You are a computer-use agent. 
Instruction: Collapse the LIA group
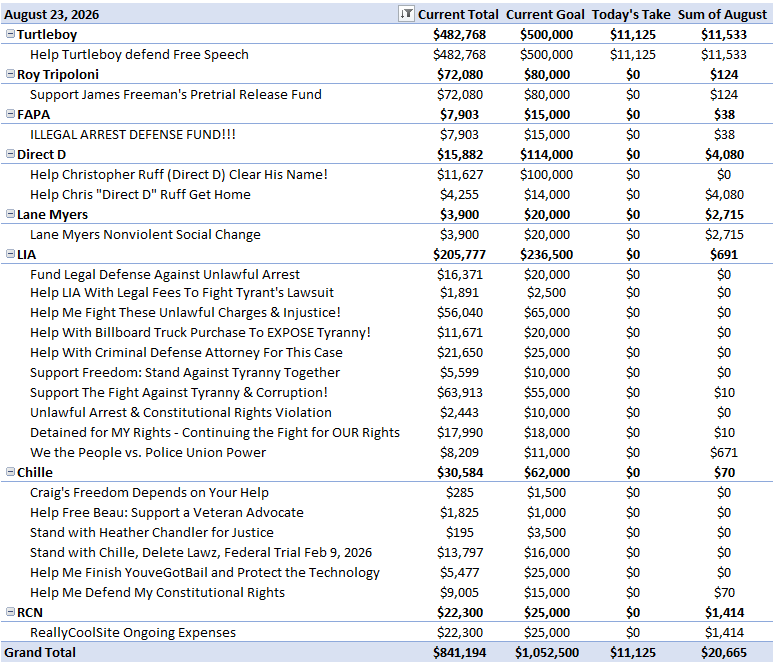[10, 254]
